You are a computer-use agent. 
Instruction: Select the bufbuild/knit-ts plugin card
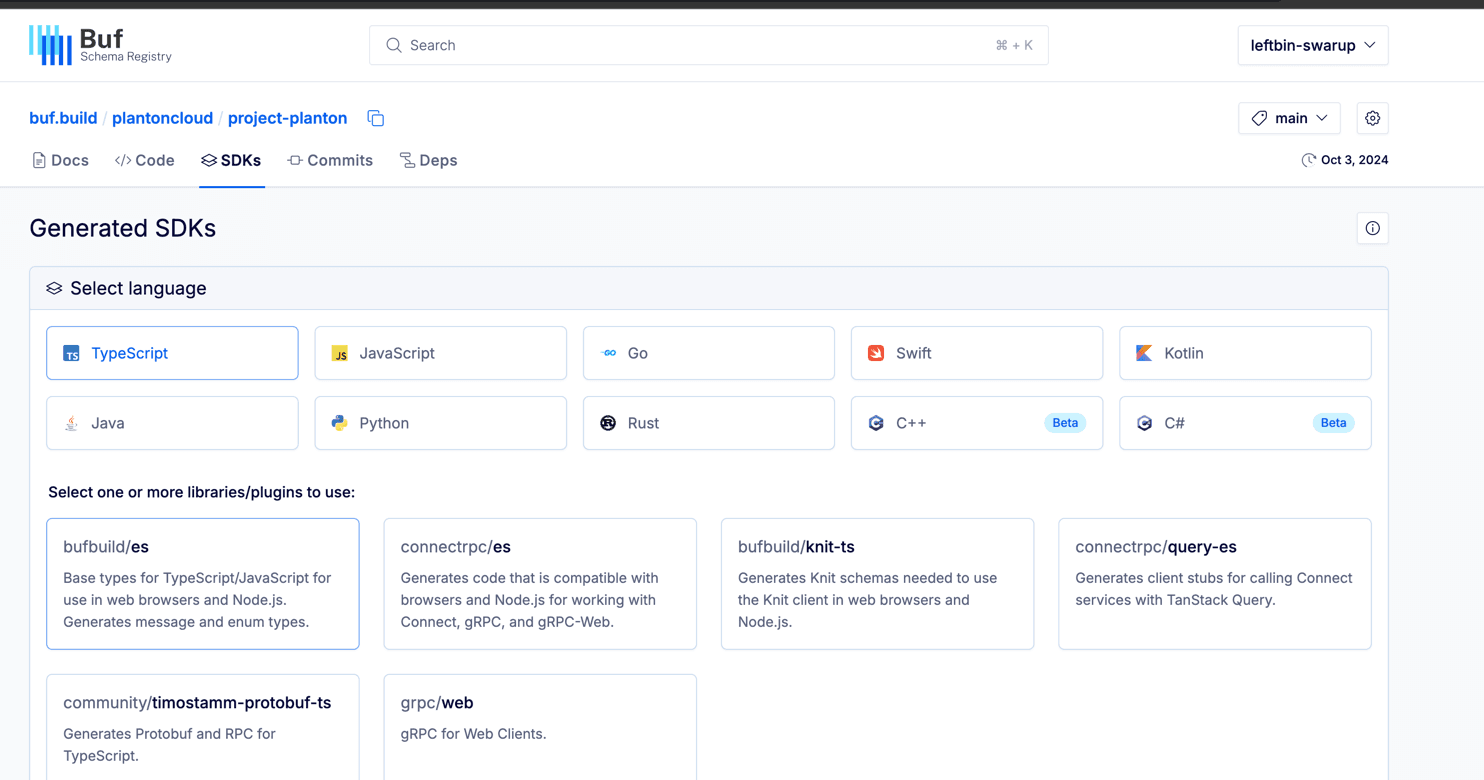pos(878,584)
